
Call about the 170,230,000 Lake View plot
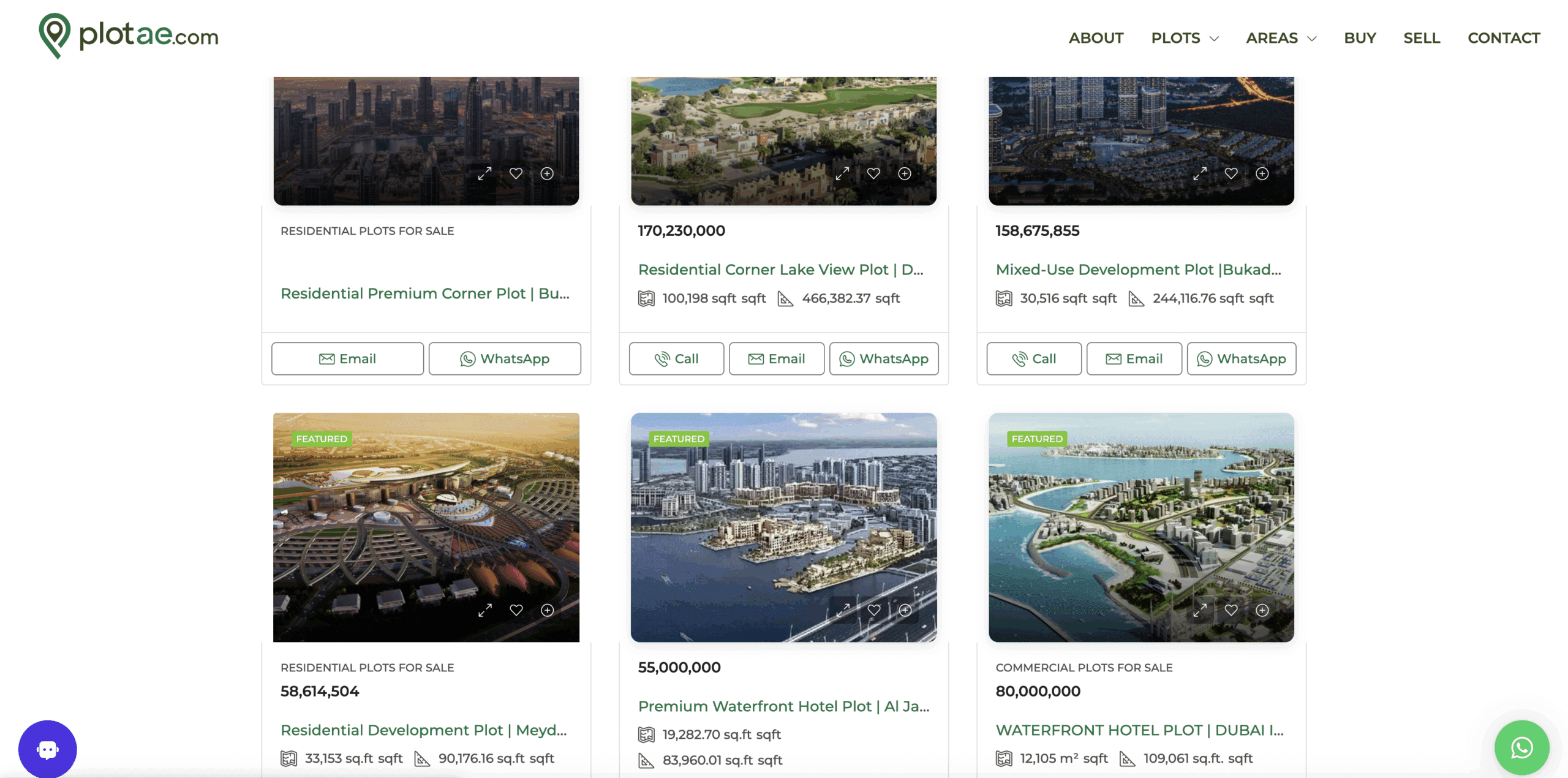coord(676,358)
